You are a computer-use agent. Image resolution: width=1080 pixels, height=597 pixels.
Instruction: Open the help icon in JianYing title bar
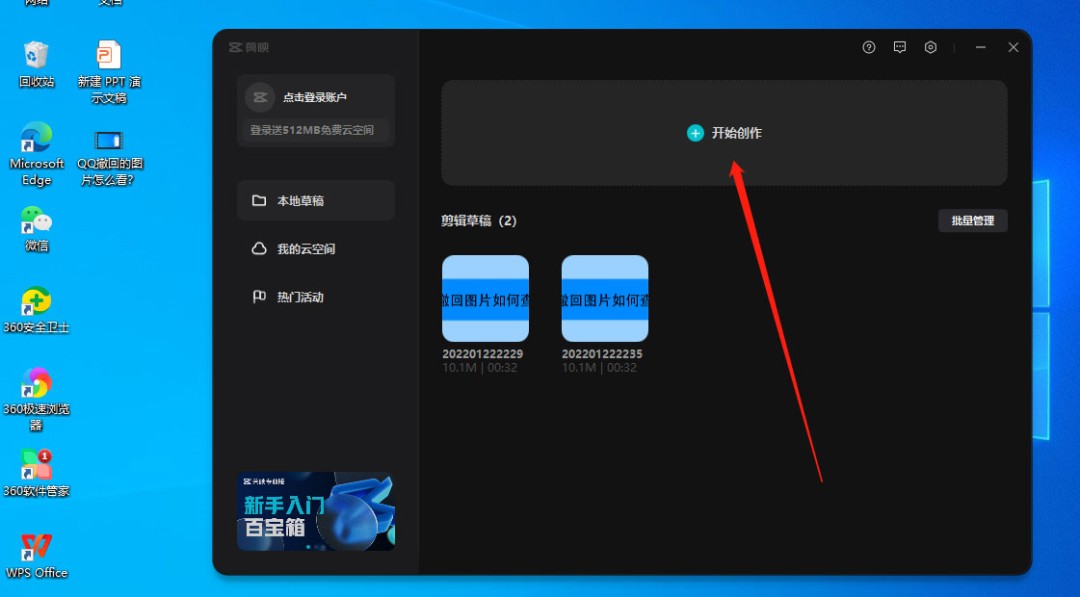click(869, 48)
